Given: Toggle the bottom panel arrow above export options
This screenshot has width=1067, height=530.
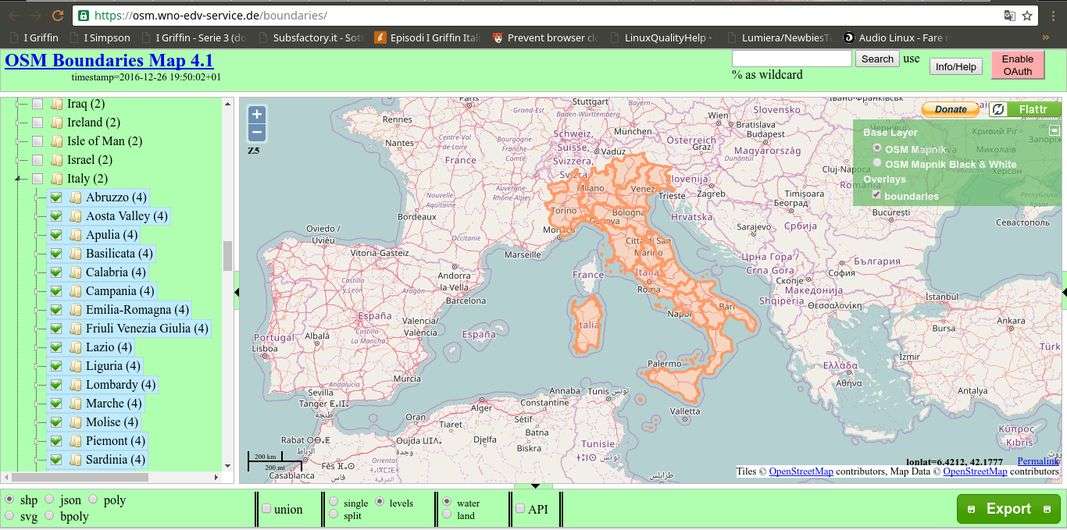Looking at the screenshot, I should [x=534, y=486].
